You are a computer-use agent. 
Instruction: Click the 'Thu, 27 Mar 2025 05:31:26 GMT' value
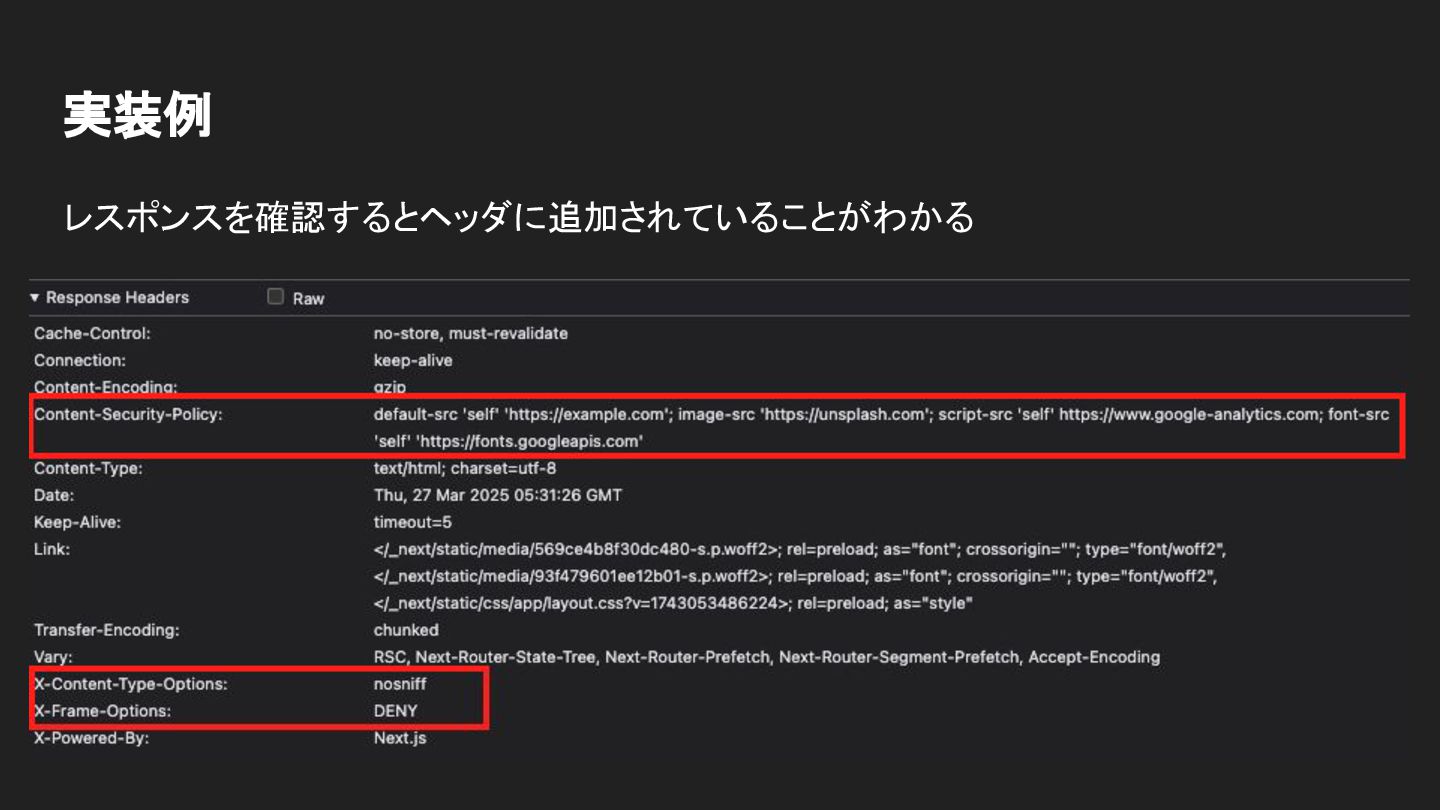point(498,495)
